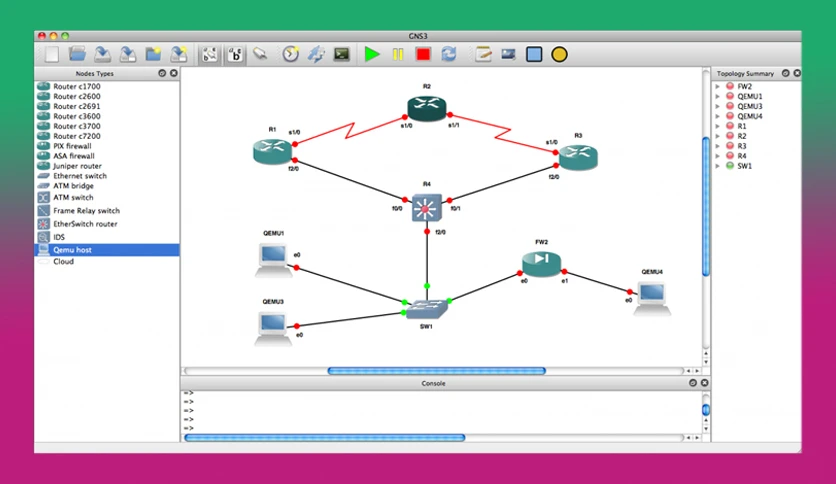Select Router c7200 node type
Screen dimensions: 836x484
click(x=107, y=136)
